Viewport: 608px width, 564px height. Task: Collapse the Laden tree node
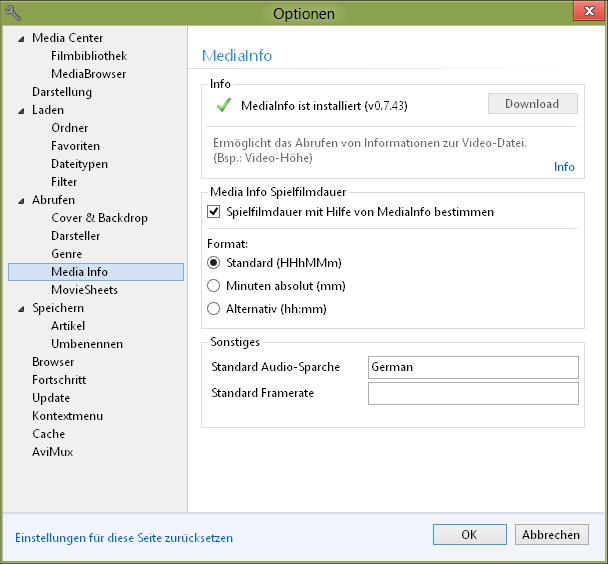pyautogui.click(x=21, y=111)
